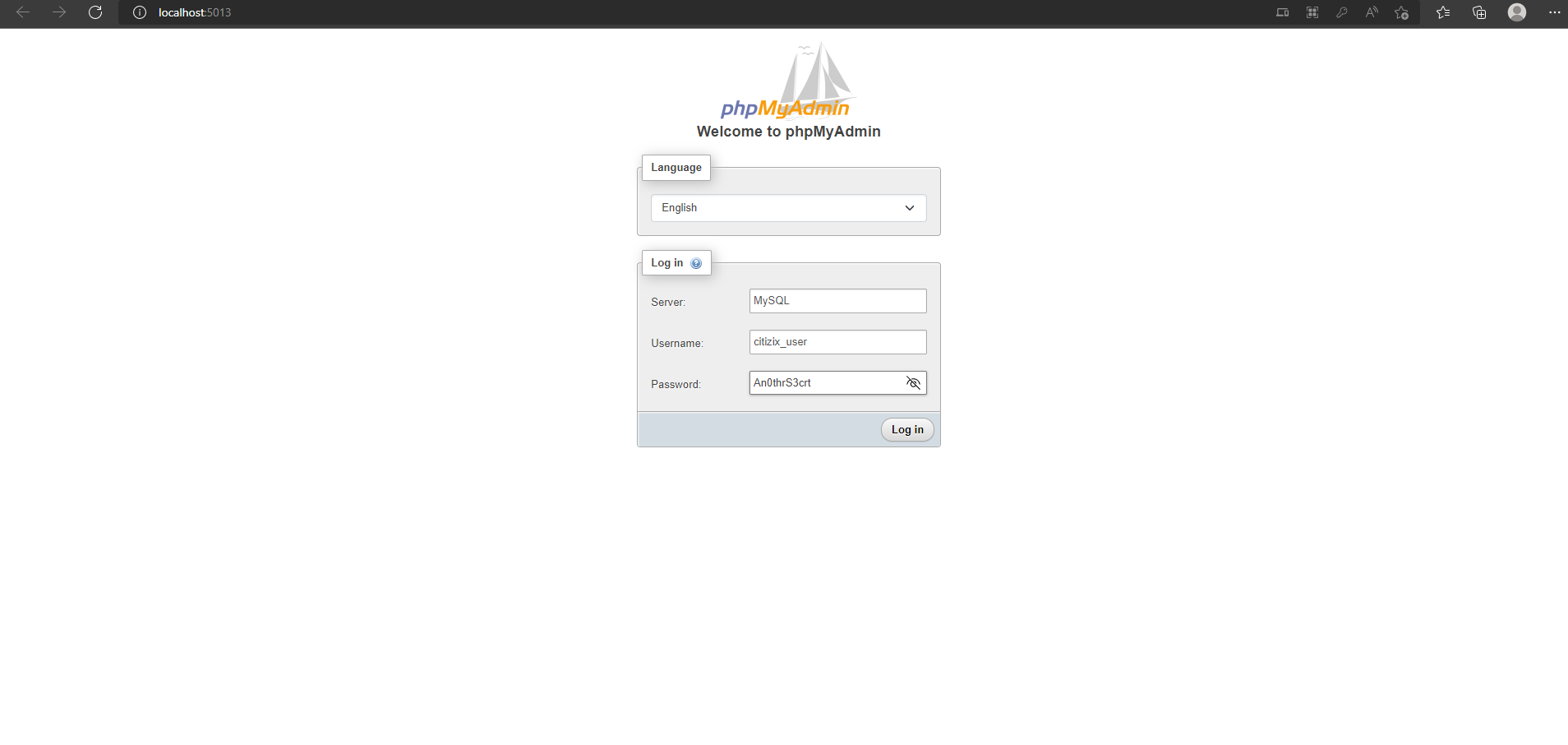Open the Log in documentation help icon

696,263
